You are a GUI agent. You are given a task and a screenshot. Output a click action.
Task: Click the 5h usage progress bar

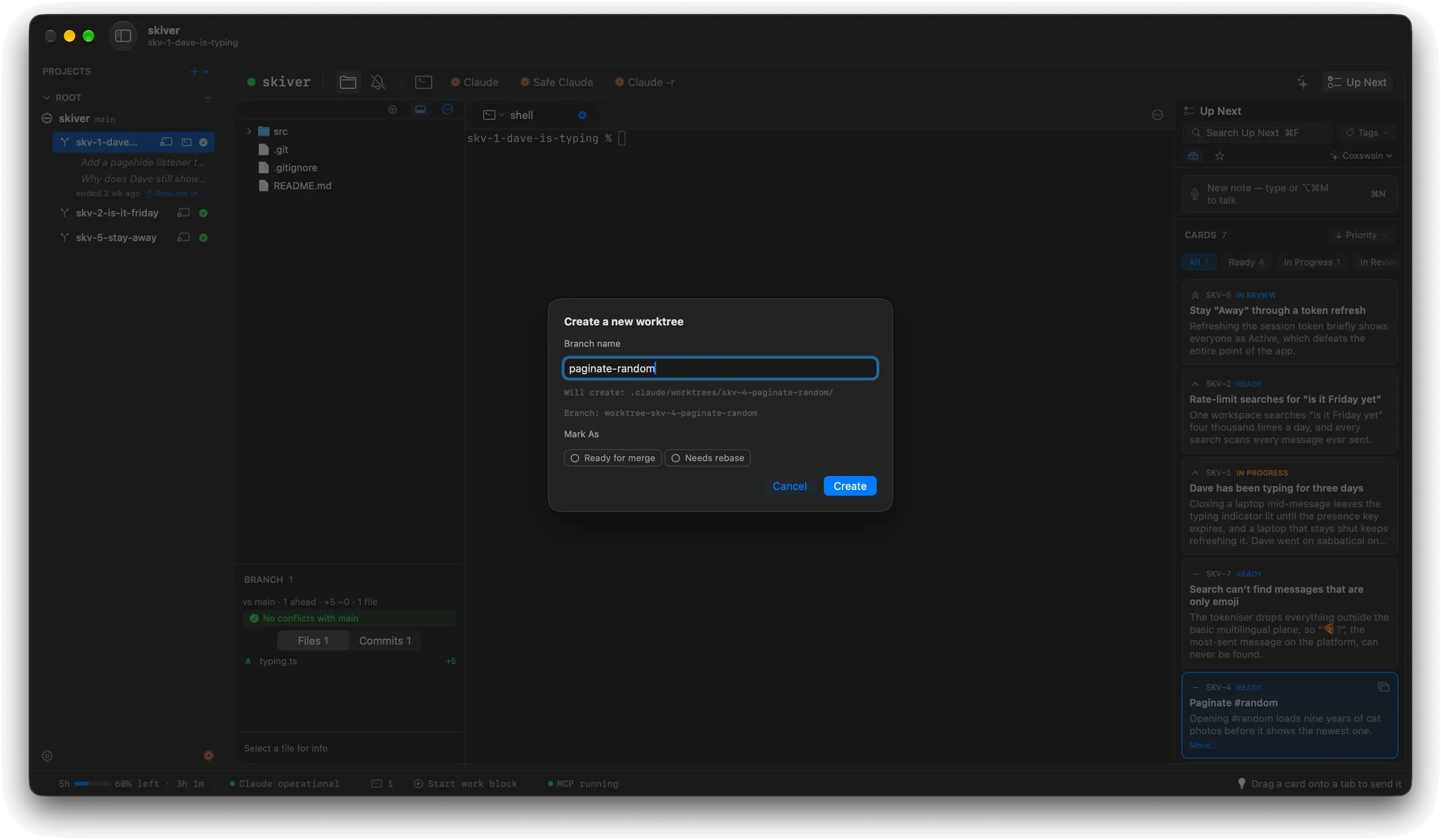pos(92,784)
